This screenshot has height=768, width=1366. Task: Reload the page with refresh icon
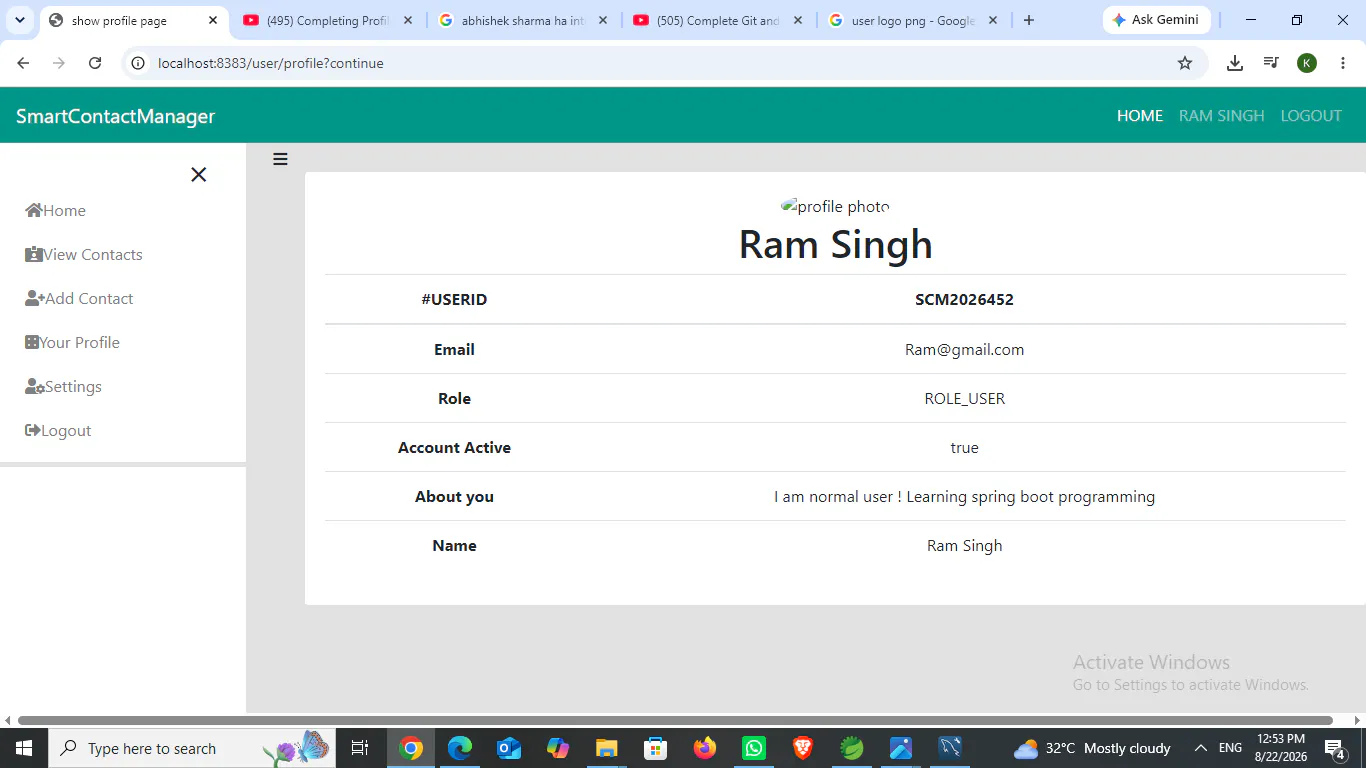pyautogui.click(x=95, y=63)
